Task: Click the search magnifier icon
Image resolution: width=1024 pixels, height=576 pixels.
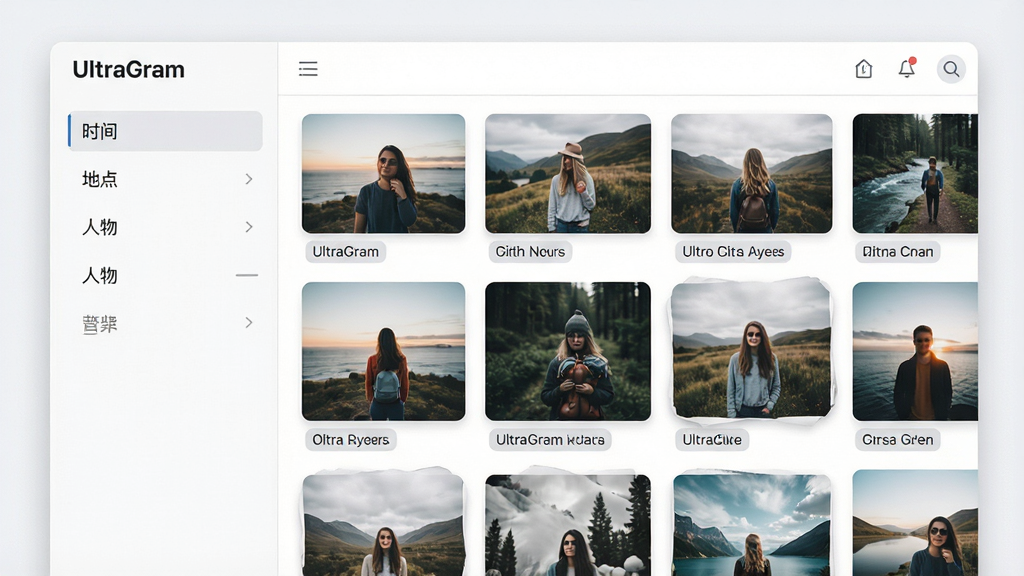Action: pyautogui.click(x=951, y=69)
